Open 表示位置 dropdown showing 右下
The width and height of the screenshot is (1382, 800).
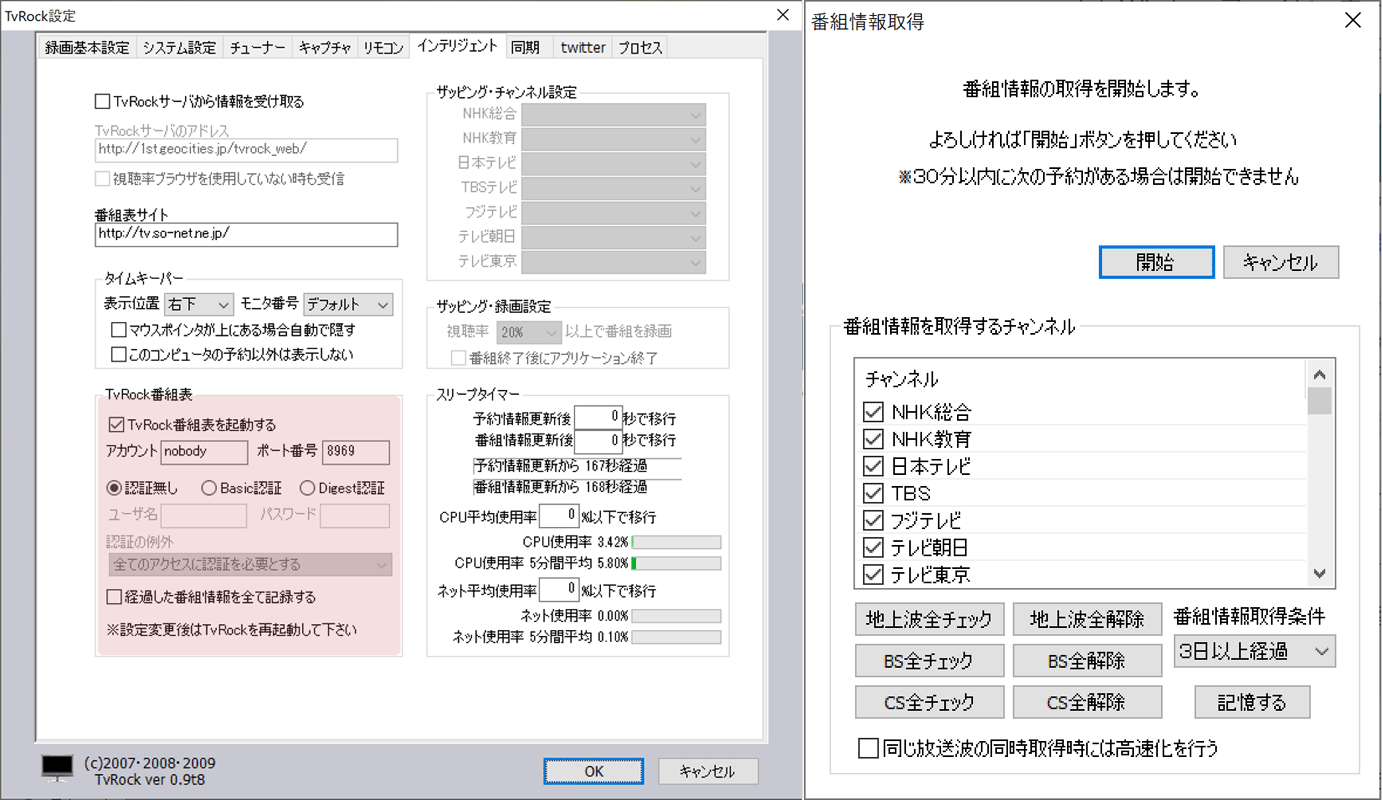(x=199, y=304)
